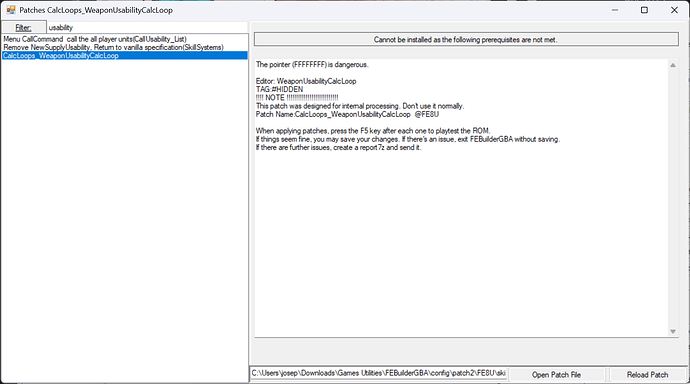Minimize the Patches window

pos(615,10)
